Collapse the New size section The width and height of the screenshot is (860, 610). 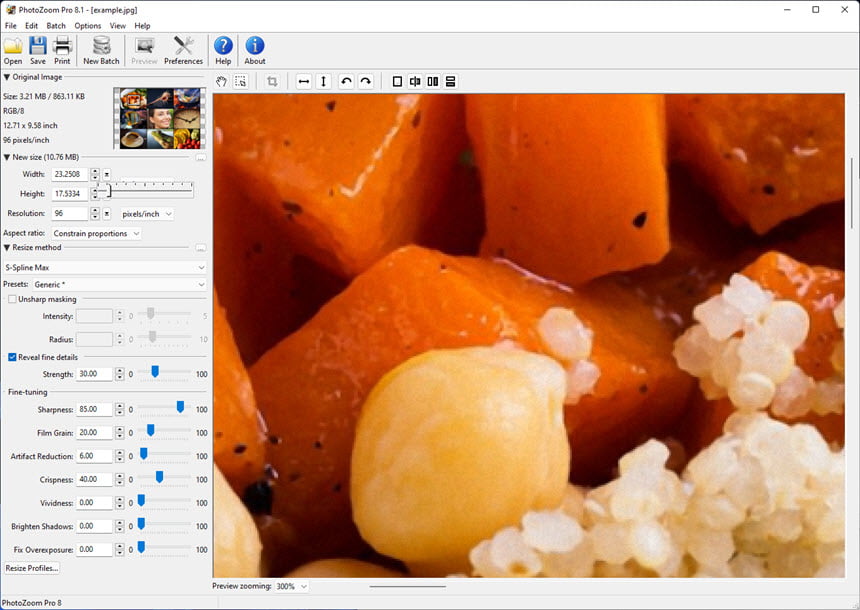tap(7, 157)
